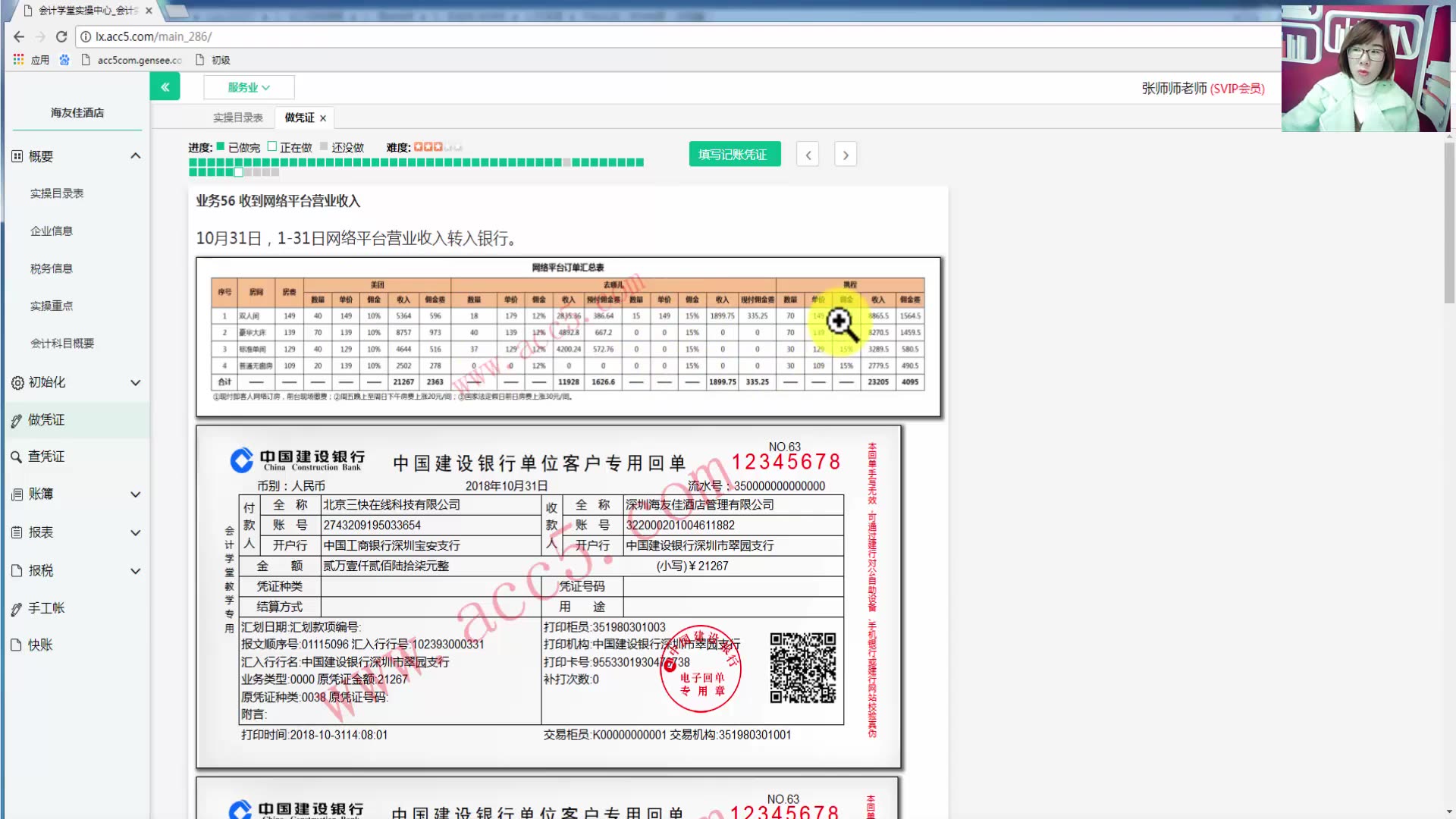
Task: Switch to the 实操目录表 tab
Action: pyautogui.click(x=237, y=118)
